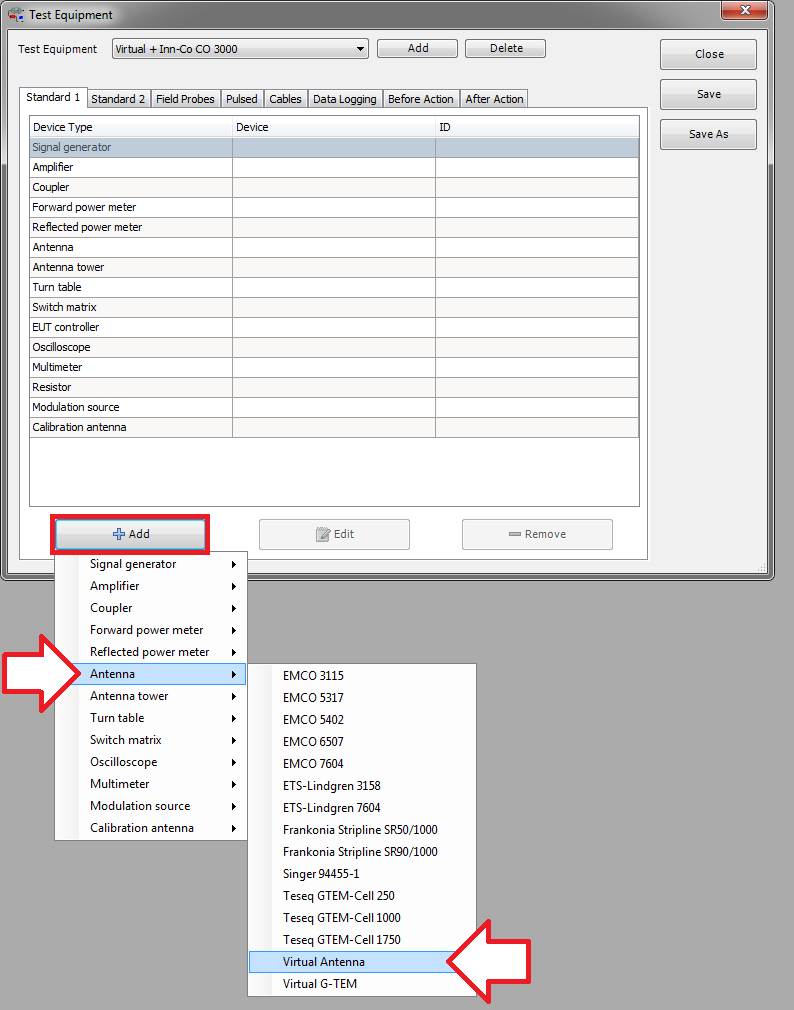Switch to the Standard 1 tab
794x1010 pixels.
(x=53, y=97)
